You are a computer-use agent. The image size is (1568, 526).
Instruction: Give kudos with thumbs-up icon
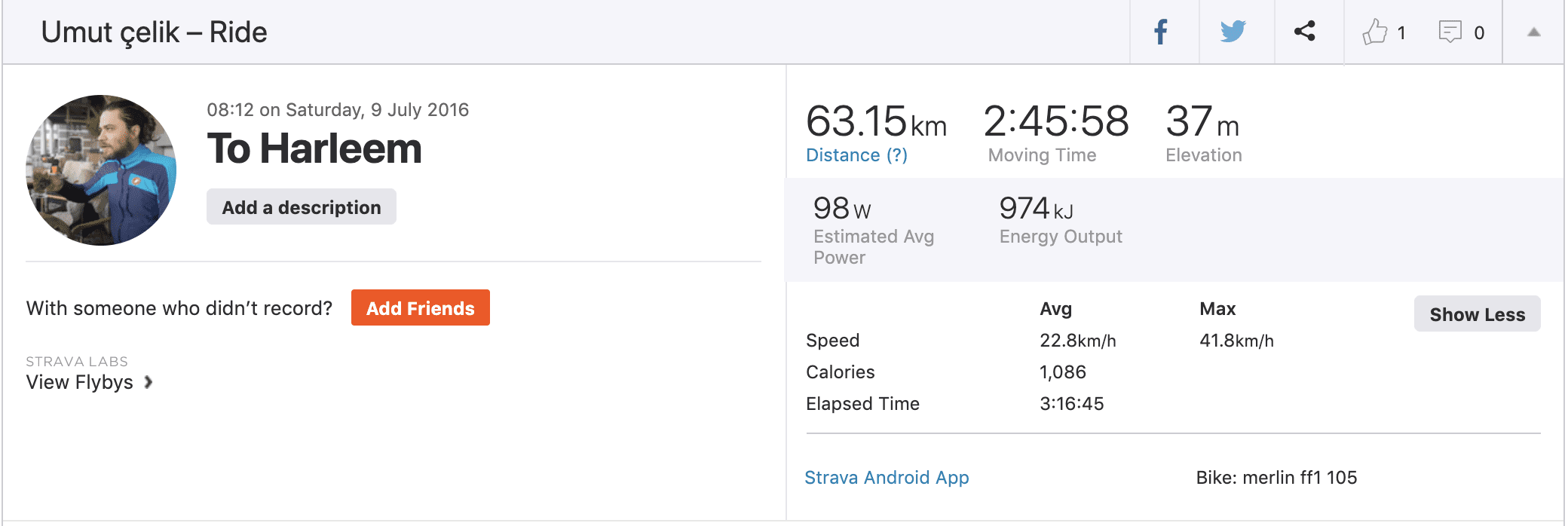(1374, 32)
